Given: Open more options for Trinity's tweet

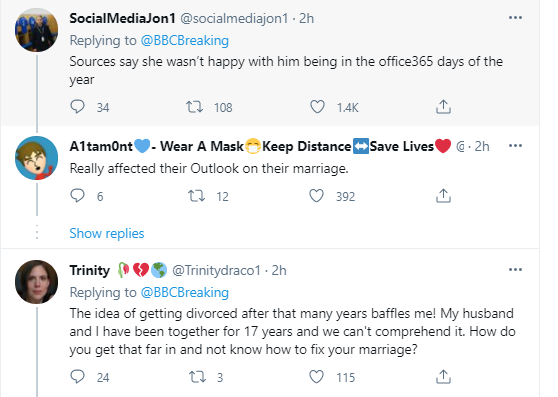Looking at the screenshot, I should 515,270.
